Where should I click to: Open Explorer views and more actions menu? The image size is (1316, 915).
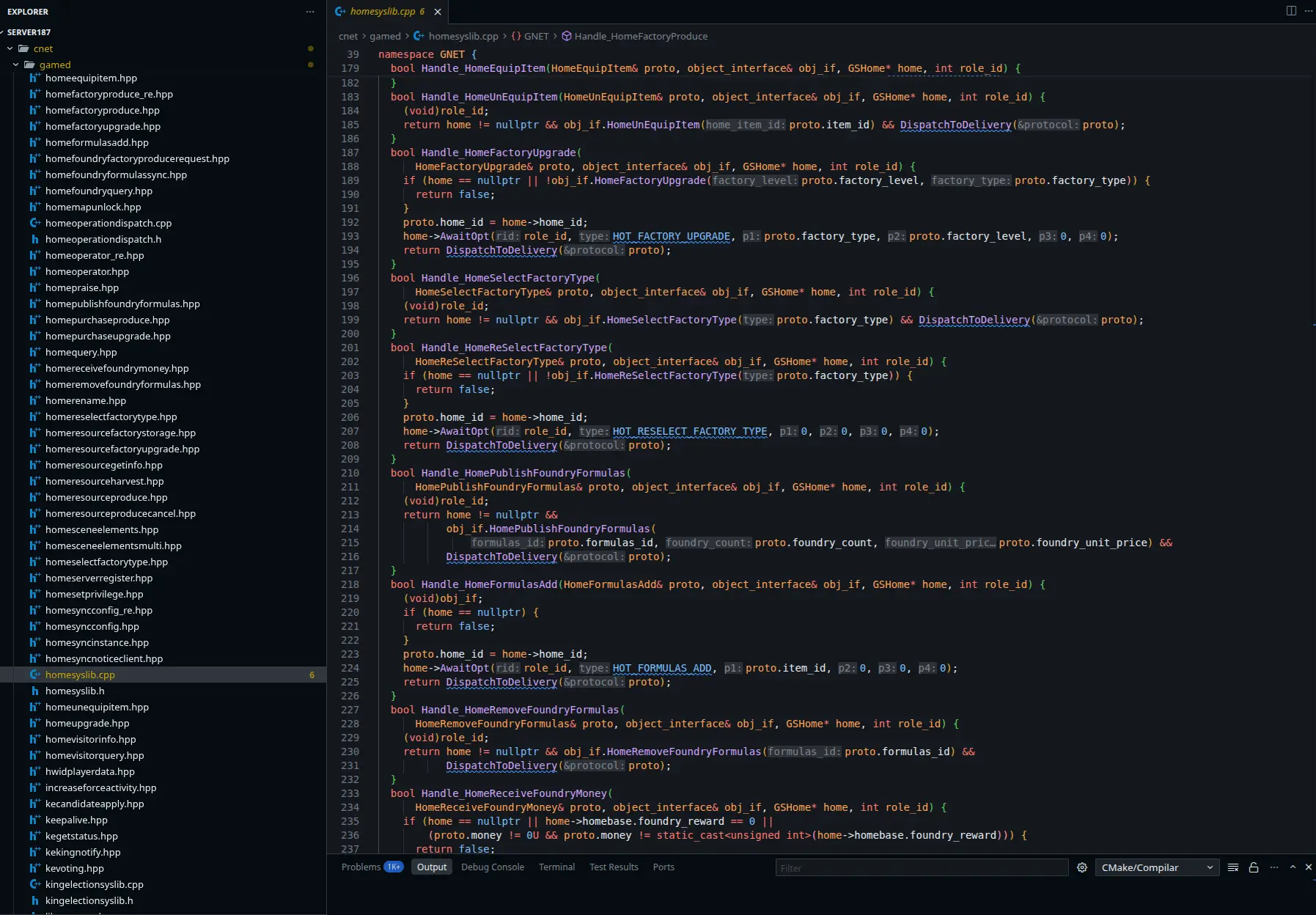point(310,12)
